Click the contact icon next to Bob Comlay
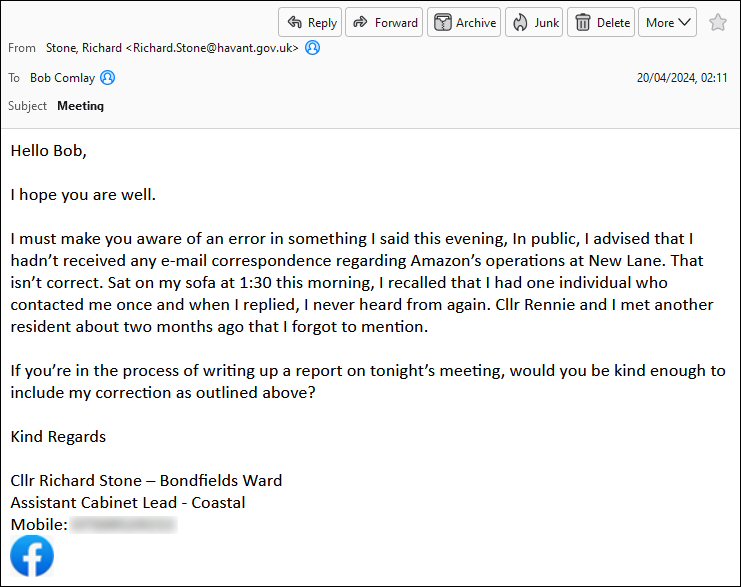The width and height of the screenshot is (741, 587). point(108,78)
